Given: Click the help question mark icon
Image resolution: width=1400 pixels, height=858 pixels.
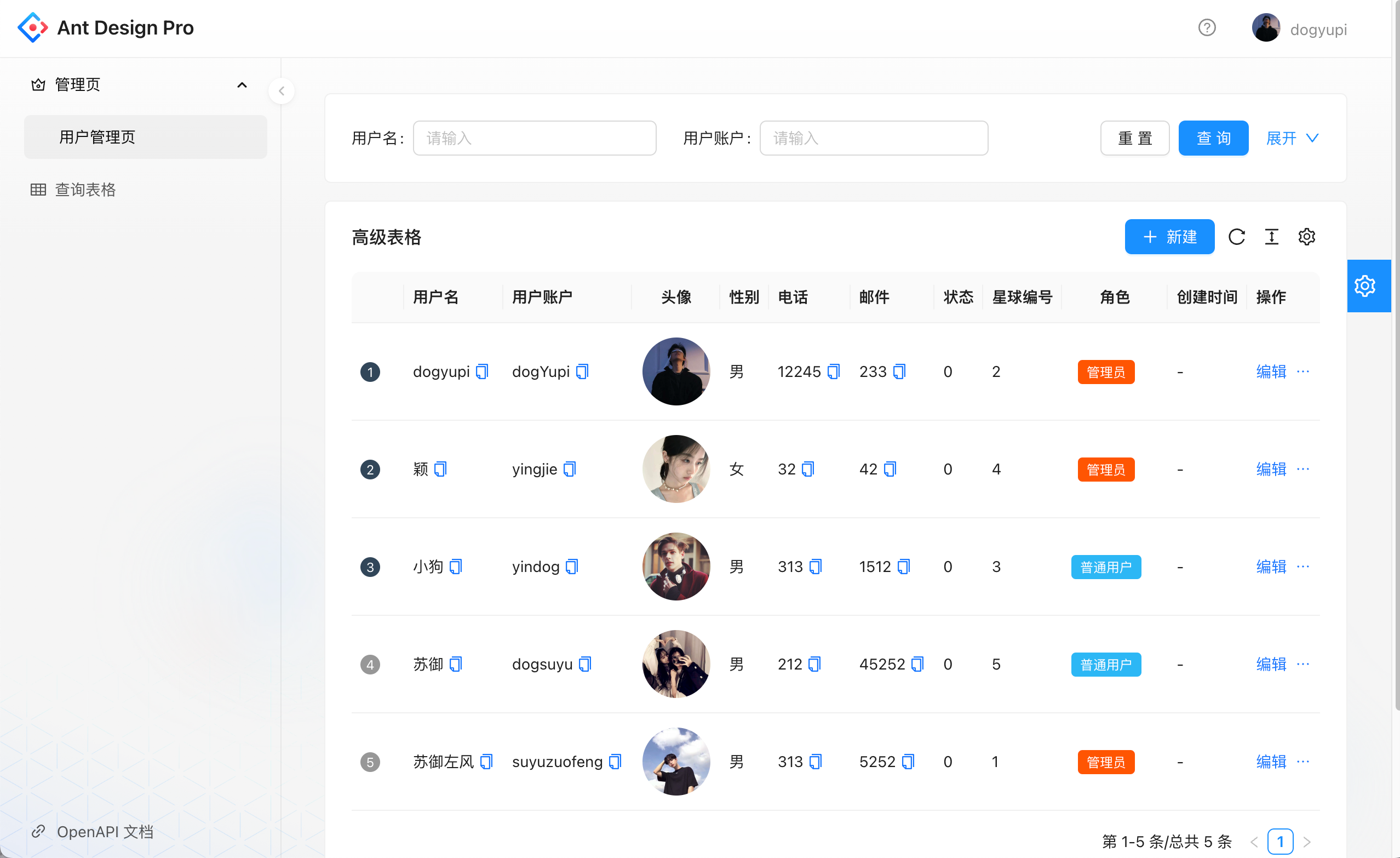Looking at the screenshot, I should (x=1206, y=28).
